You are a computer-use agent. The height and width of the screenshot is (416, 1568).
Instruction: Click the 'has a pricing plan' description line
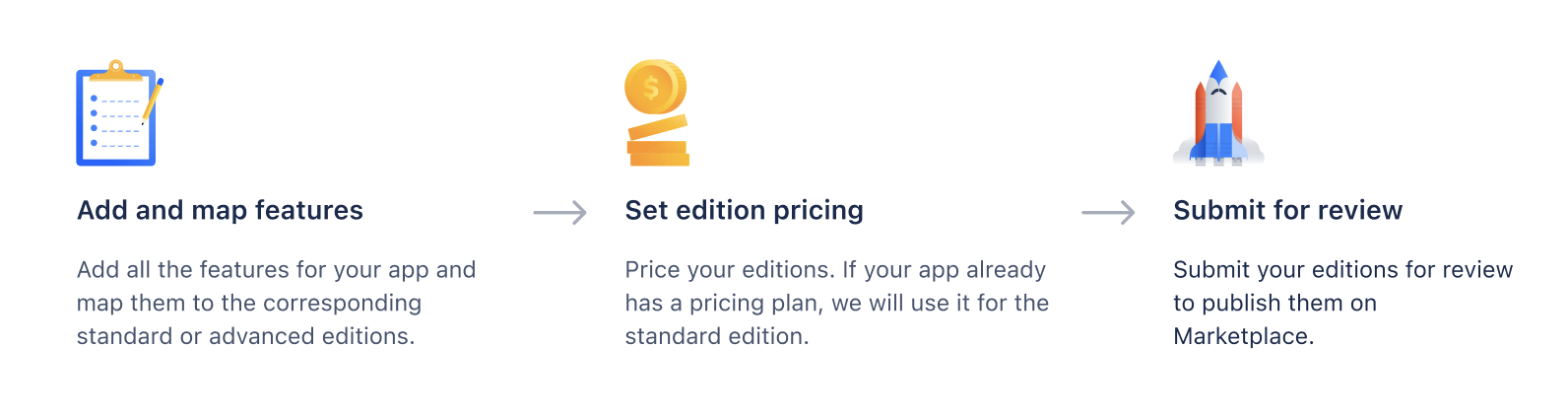click(836, 303)
